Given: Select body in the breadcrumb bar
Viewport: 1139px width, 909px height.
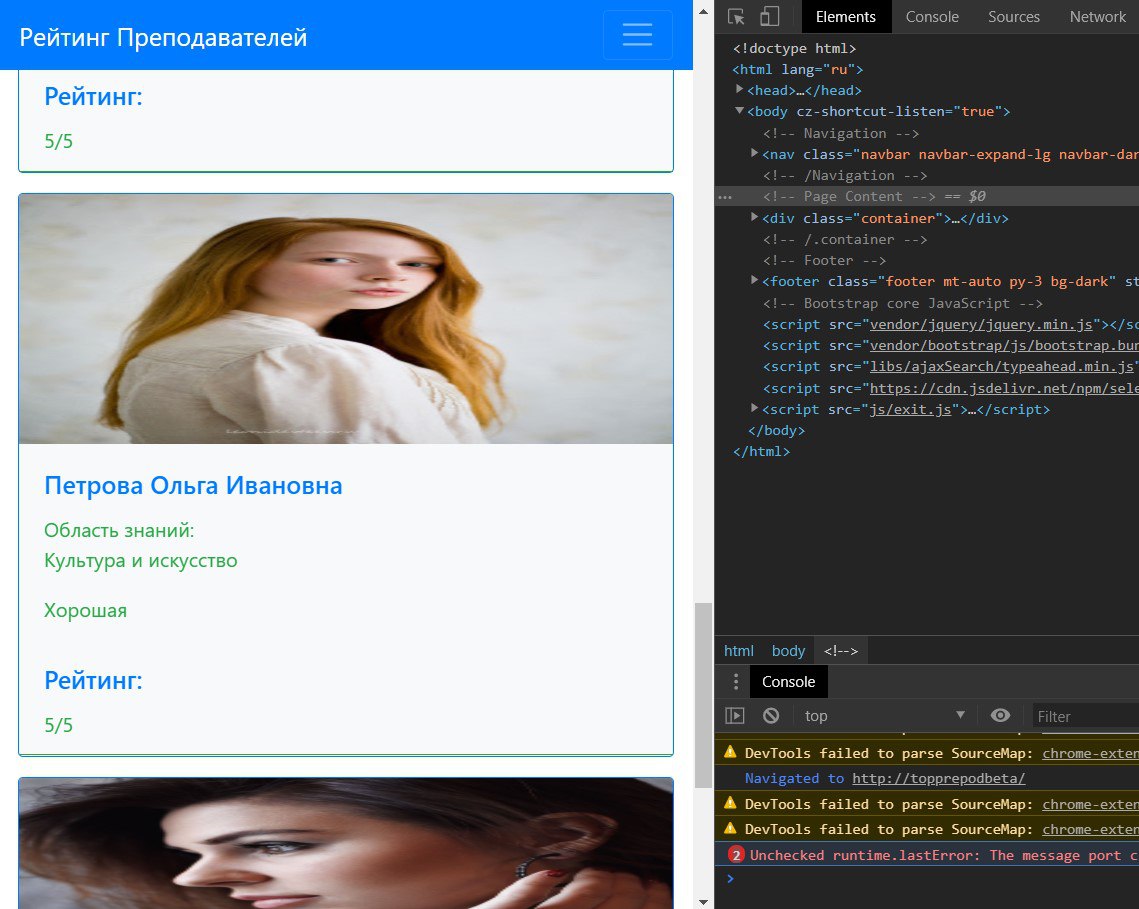Looking at the screenshot, I should 788,651.
